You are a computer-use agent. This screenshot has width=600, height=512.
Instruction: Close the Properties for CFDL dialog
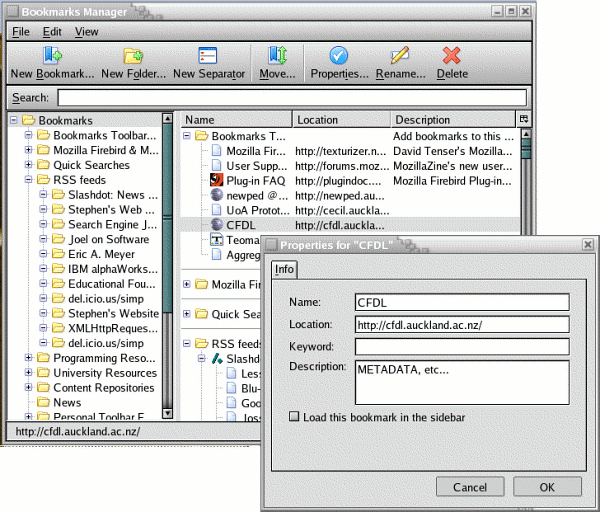click(588, 244)
